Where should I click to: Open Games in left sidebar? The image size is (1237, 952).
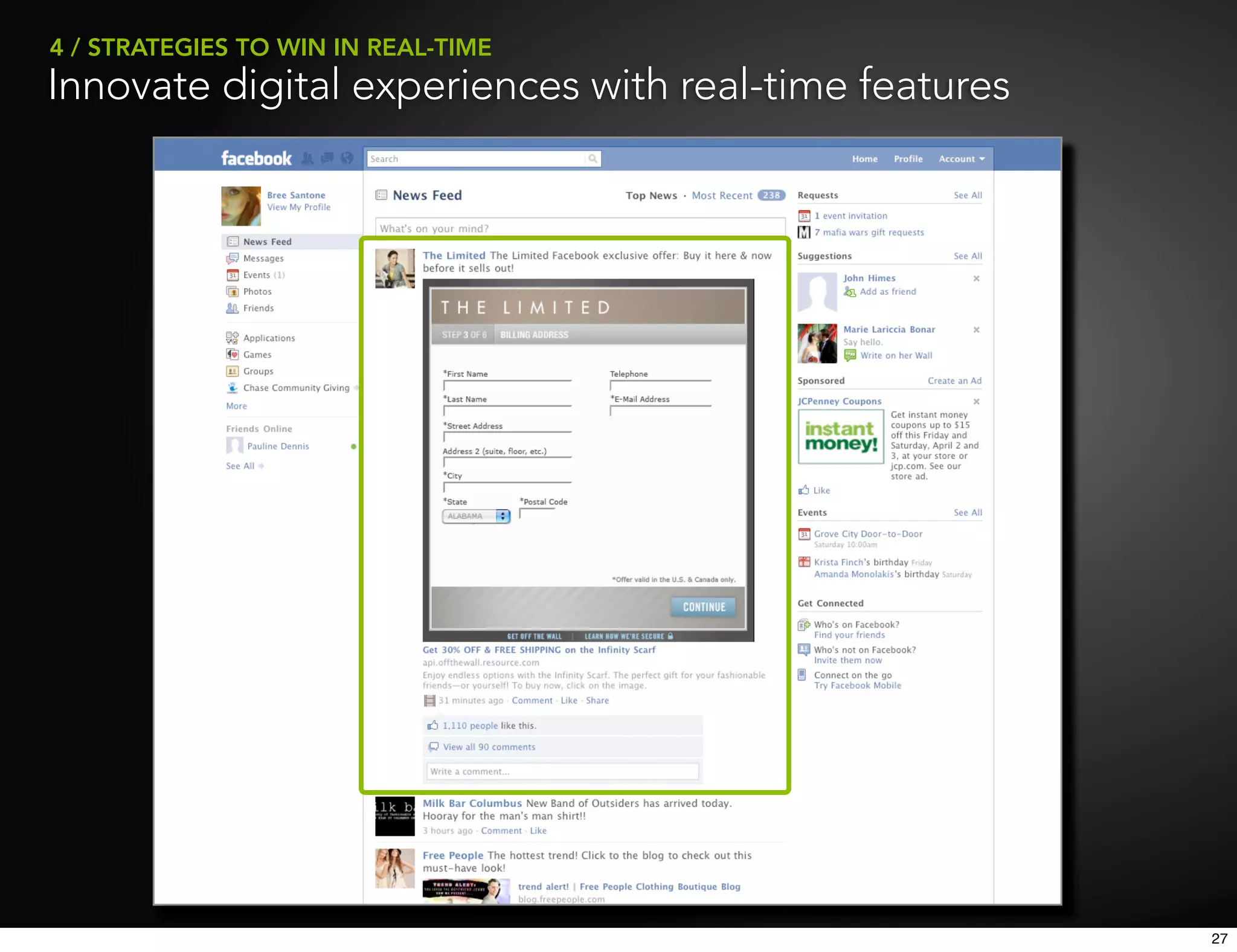pyautogui.click(x=257, y=355)
